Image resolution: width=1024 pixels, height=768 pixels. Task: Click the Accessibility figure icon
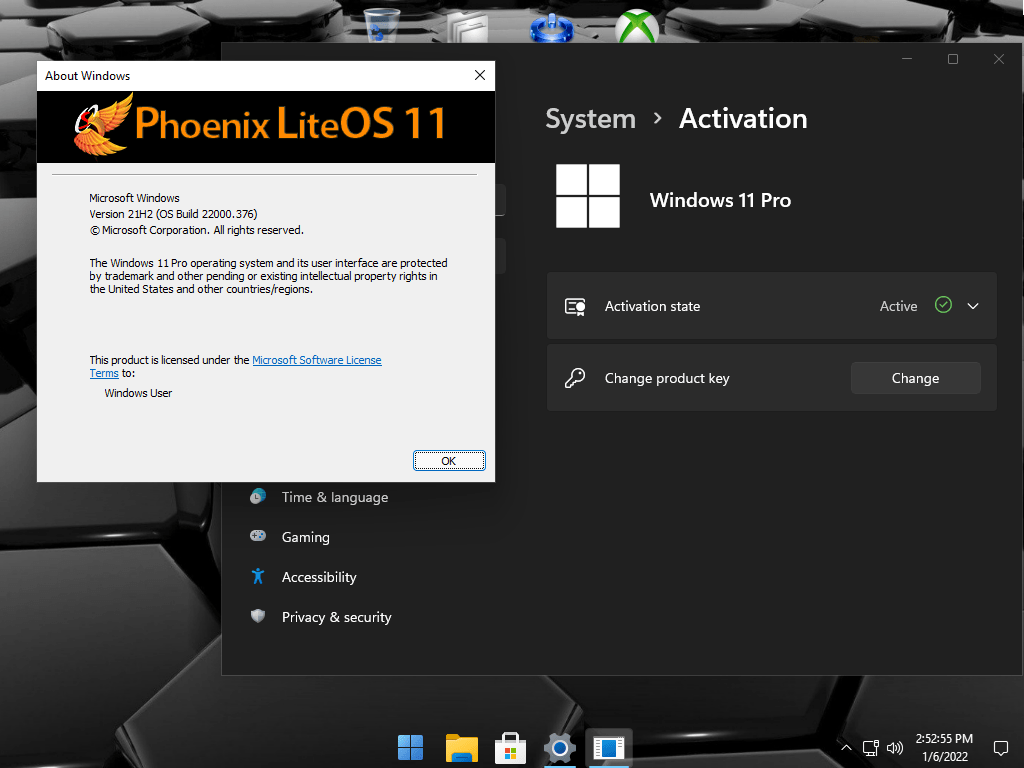point(258,576)
